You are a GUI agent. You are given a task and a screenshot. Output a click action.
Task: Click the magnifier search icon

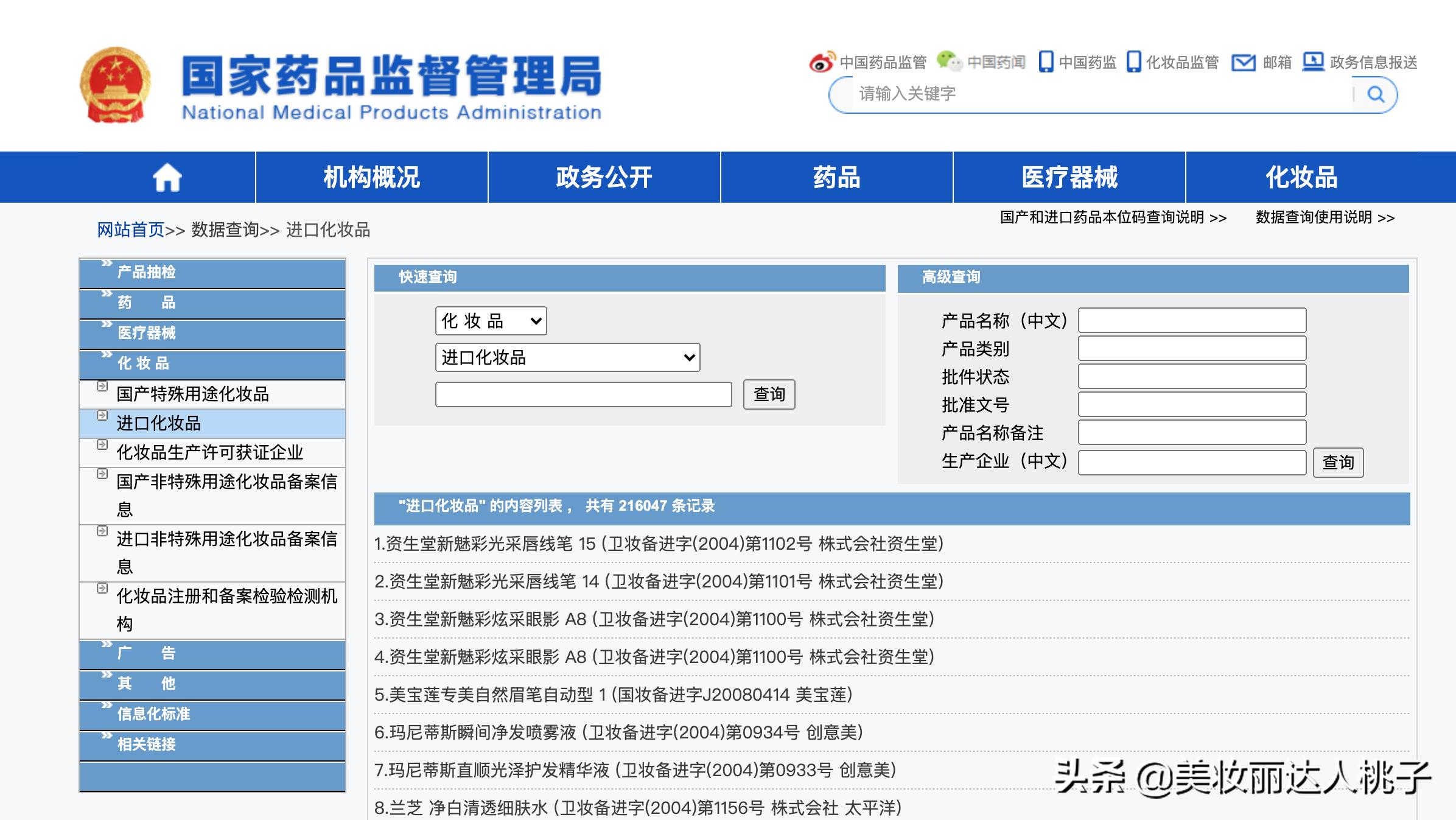click(x=1376, y=94)
